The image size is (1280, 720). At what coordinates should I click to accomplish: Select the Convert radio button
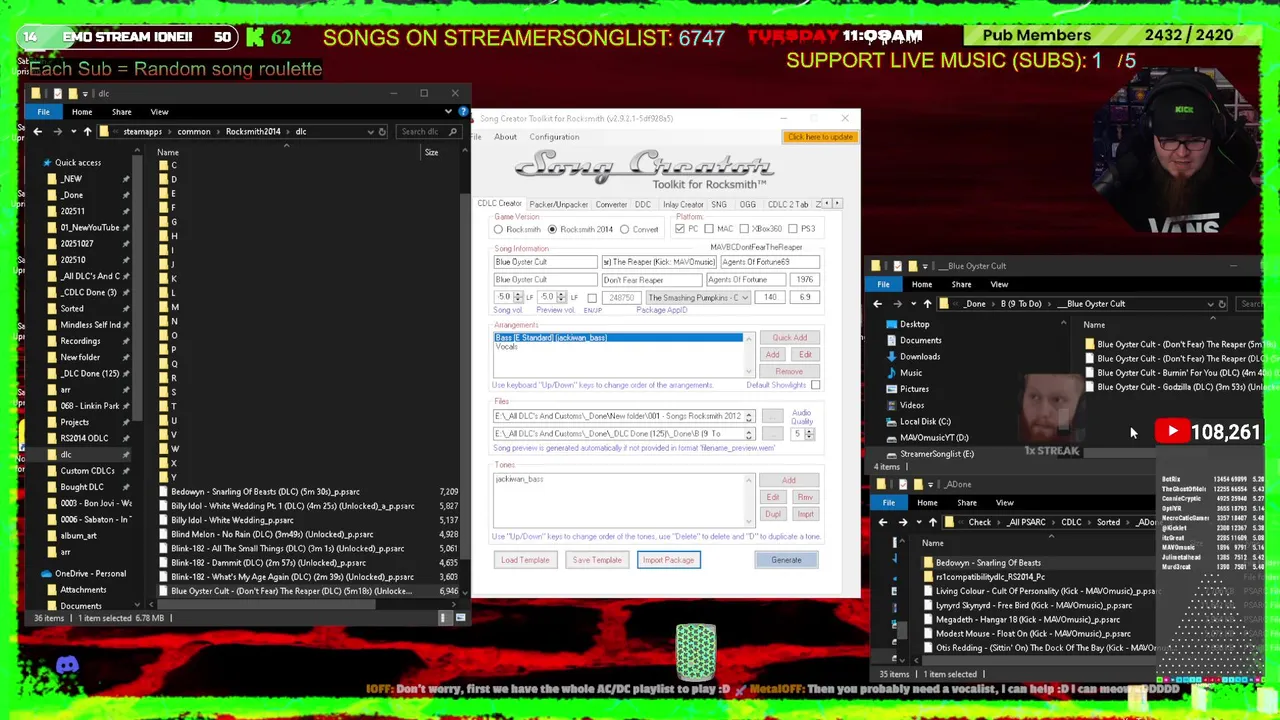click(625, 229)
